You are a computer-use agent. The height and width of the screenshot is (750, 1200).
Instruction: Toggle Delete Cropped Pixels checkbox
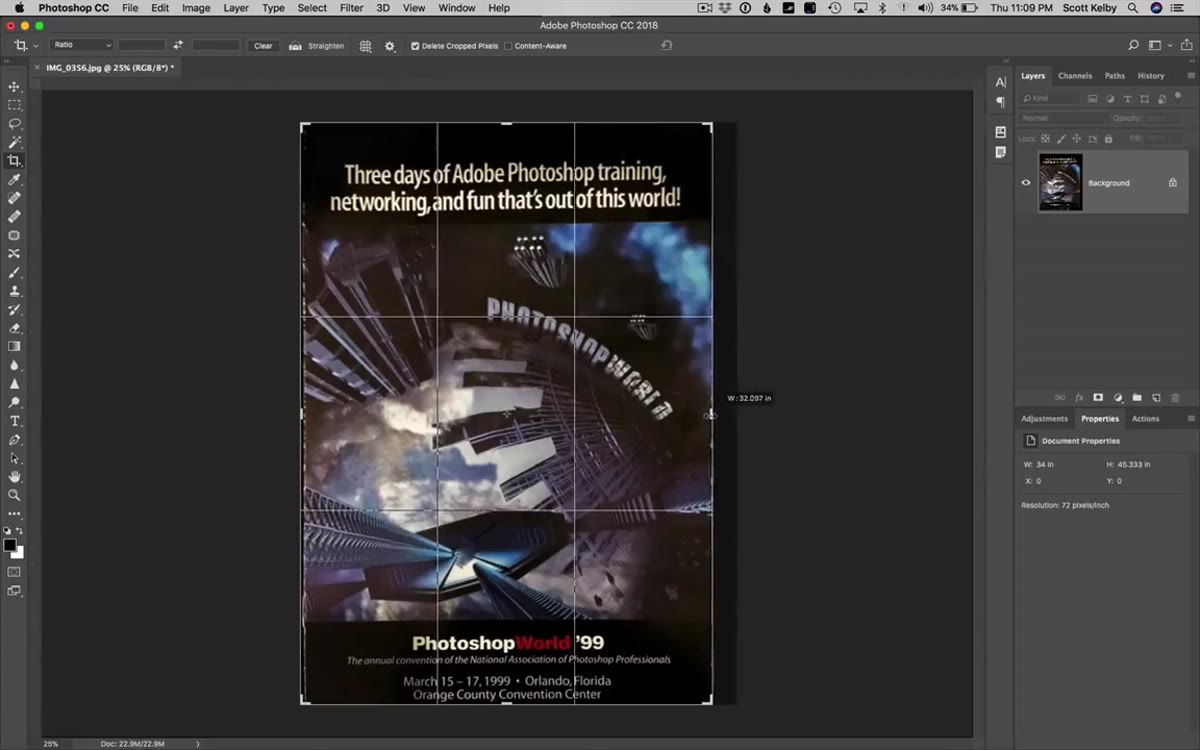(415, 46)
